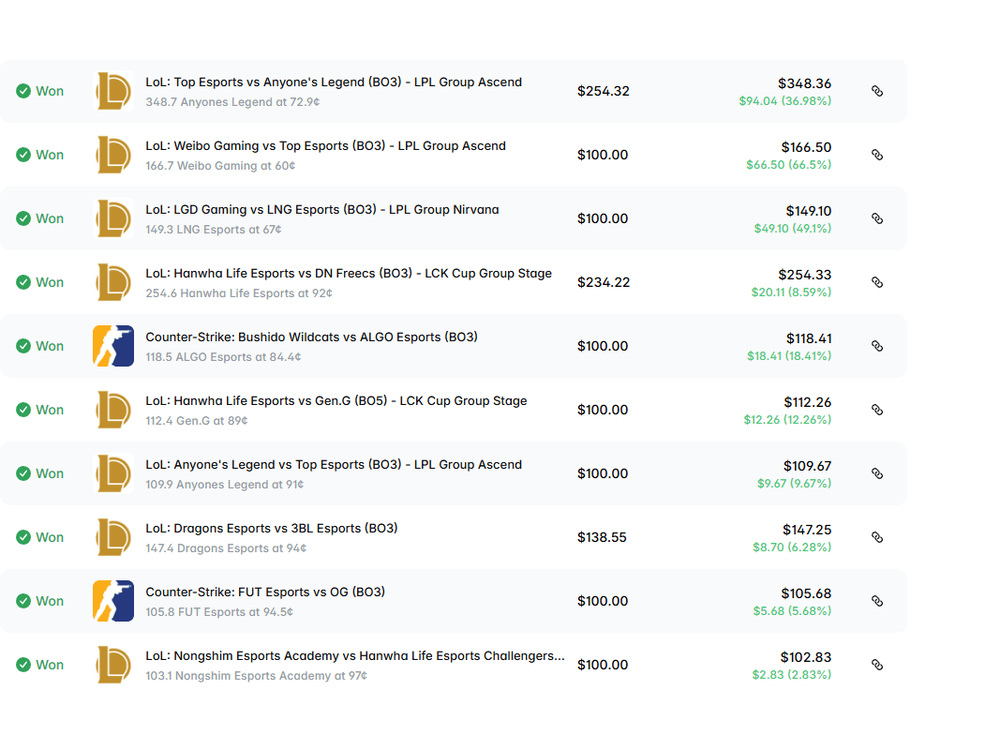Select text '109.9 Anyones Legend at 91¢'
Viewport: 1000px width, 750px height.
(224, 485)
